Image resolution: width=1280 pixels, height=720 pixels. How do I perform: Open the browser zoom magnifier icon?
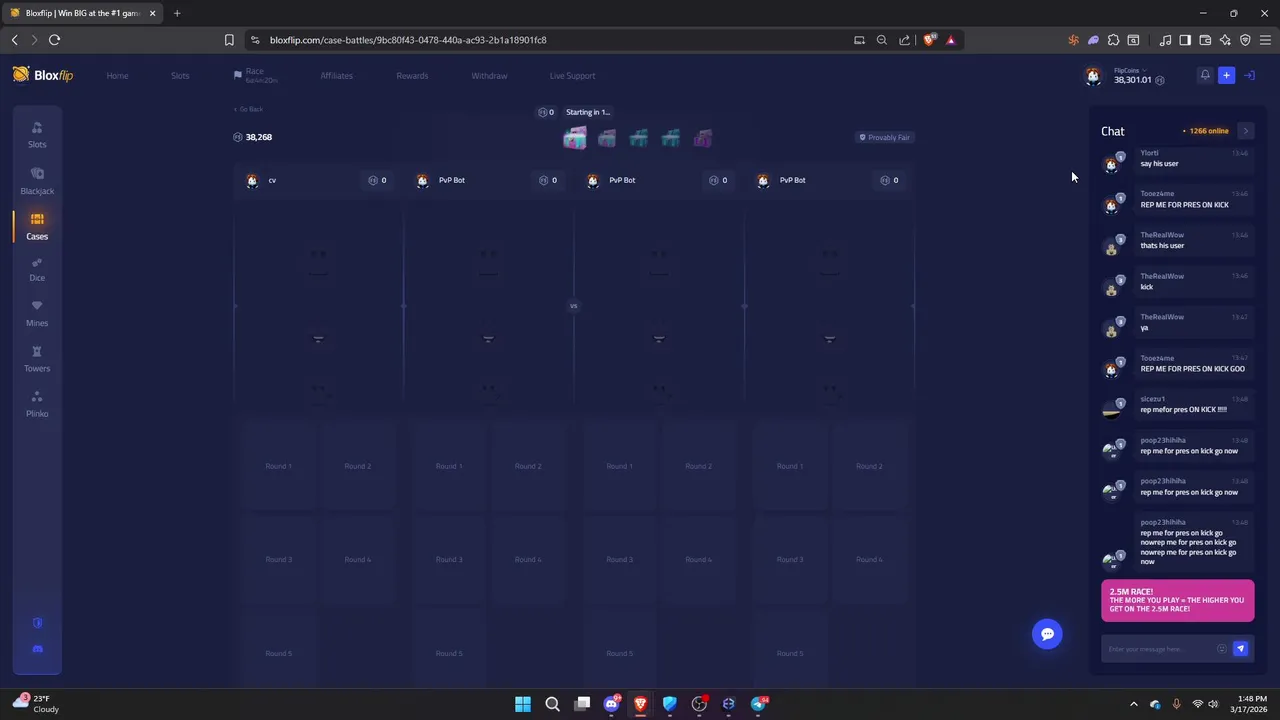click(x=881, y=40)
